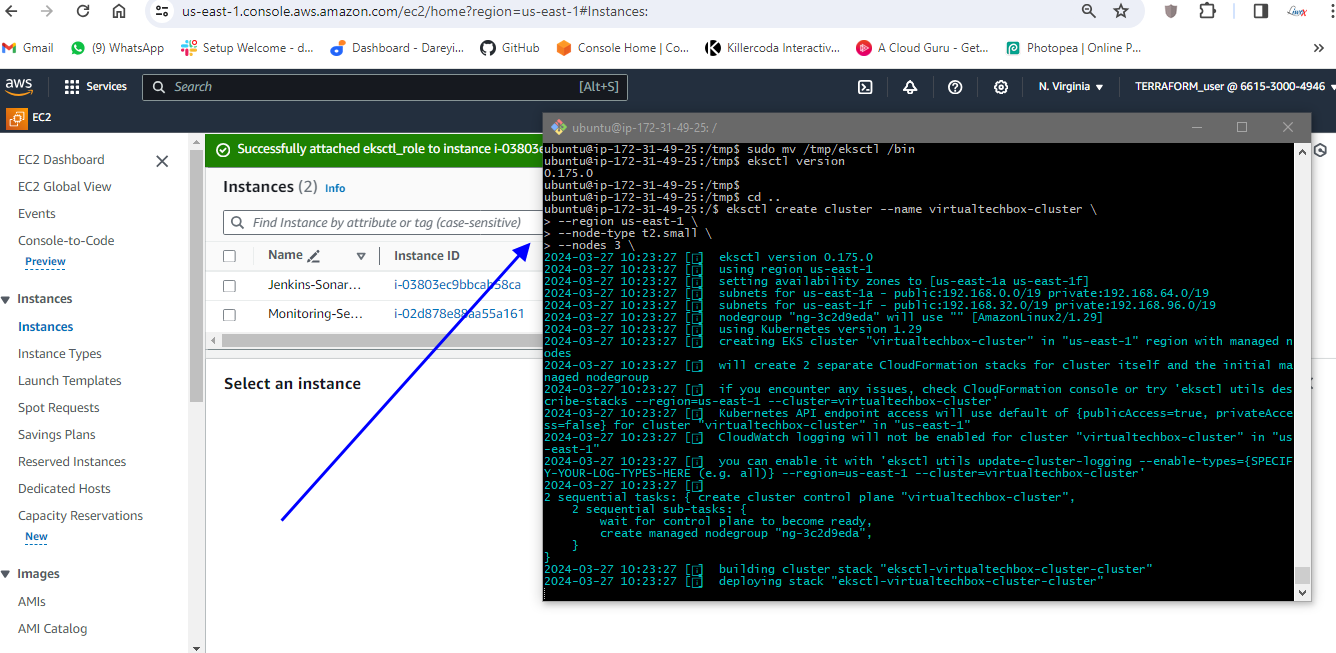Open the Services grid menu
Image resolution: width=1336 pixels, height=653 pixels.
pyautogui.click(x=95, y=87)
